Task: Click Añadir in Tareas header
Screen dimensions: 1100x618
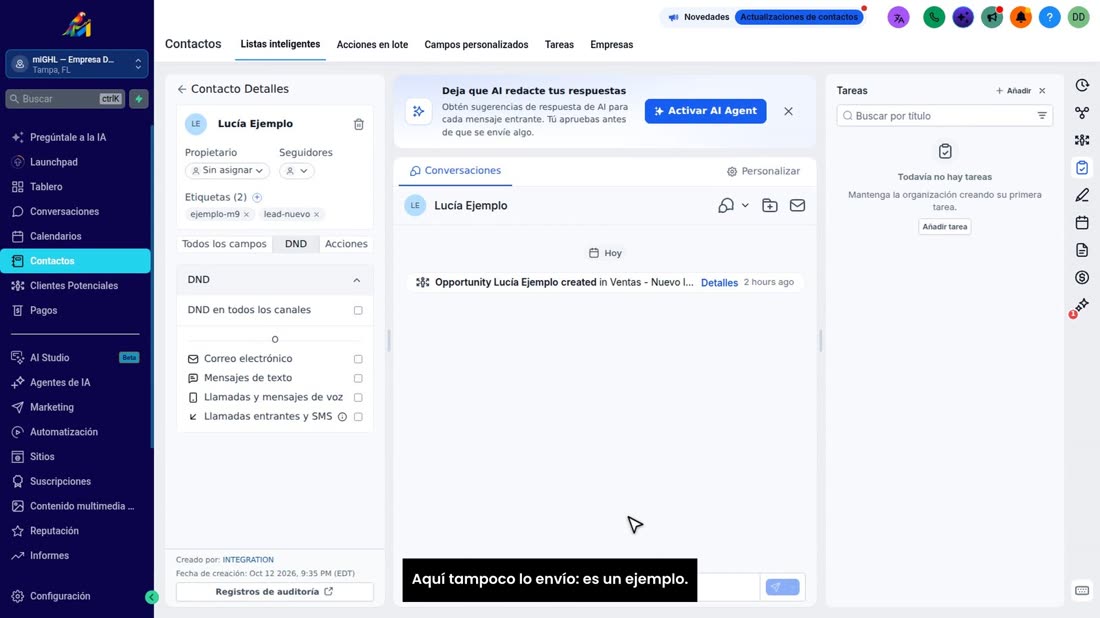Action: [x=1013, y=91]
